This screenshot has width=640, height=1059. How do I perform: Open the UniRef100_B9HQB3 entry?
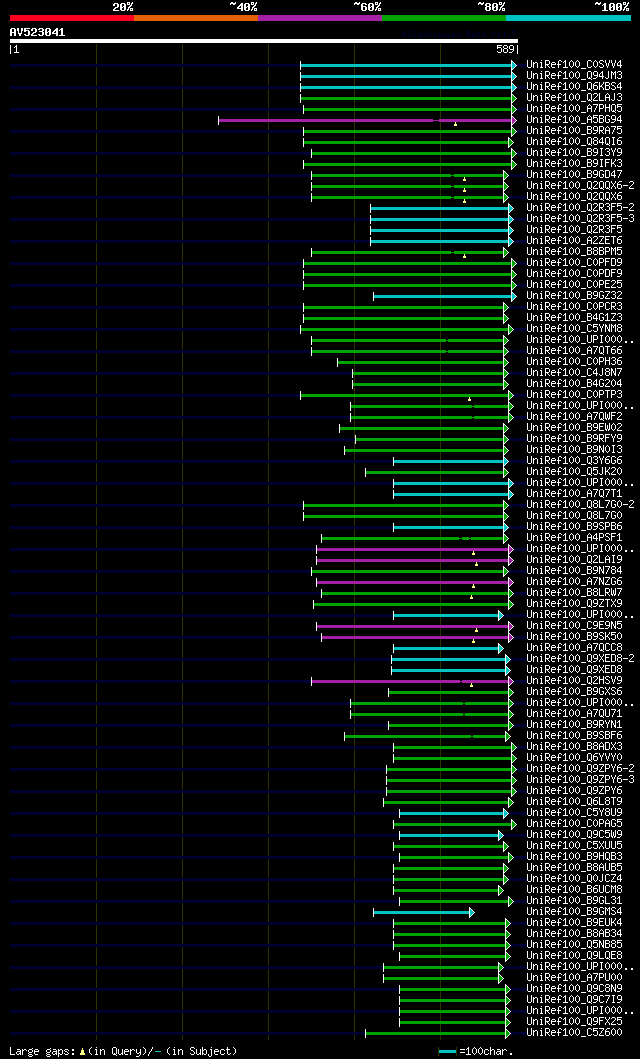(x=575, y=856)
